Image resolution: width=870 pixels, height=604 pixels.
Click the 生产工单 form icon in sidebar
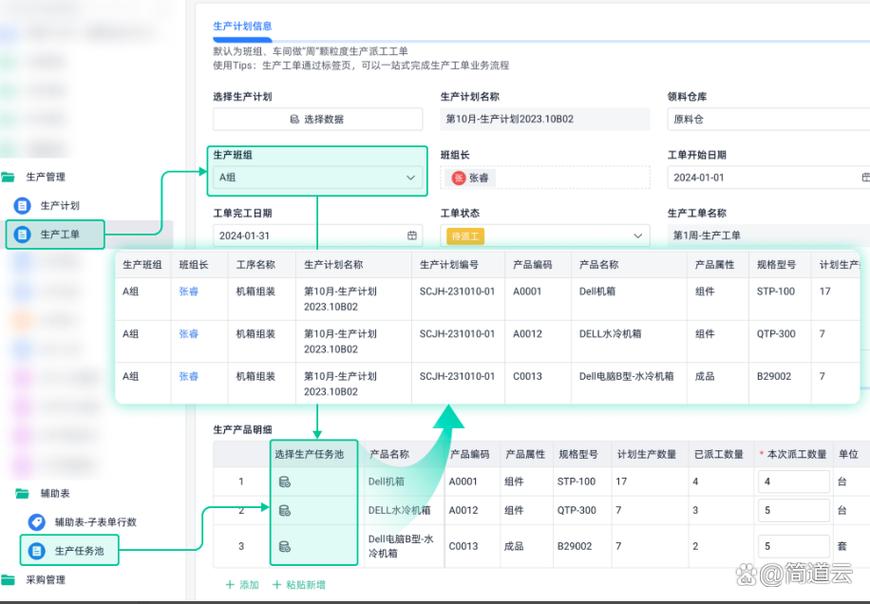(x=22, y=234)
